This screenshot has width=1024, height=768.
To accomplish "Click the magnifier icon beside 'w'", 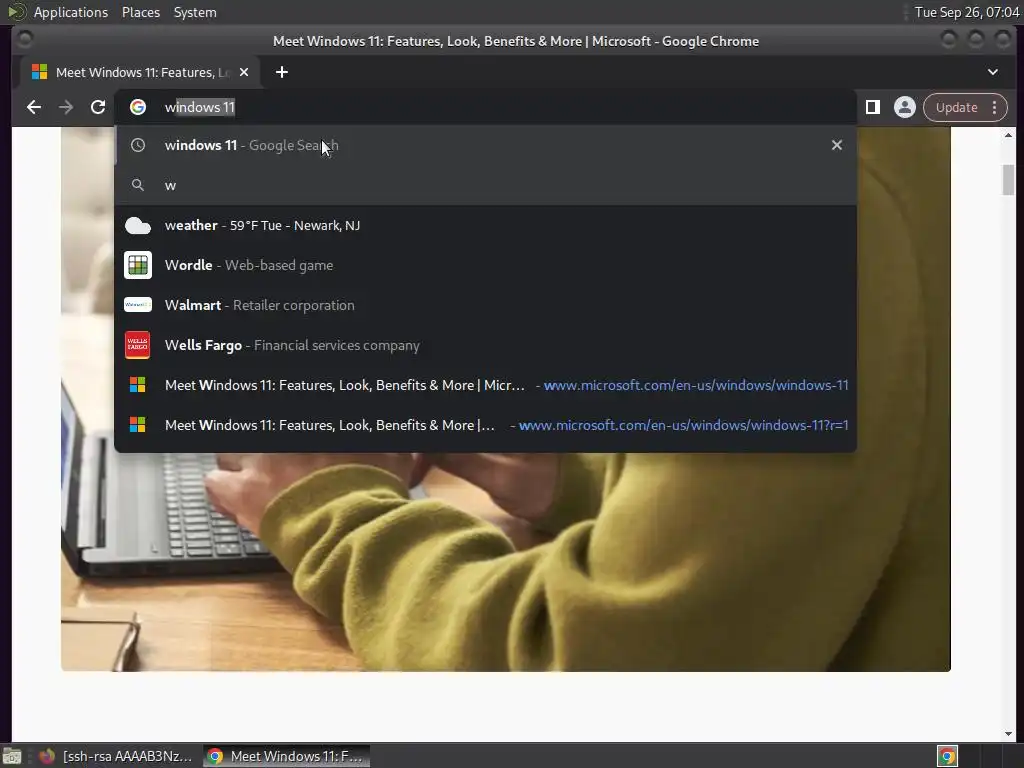I will point(138,185).
